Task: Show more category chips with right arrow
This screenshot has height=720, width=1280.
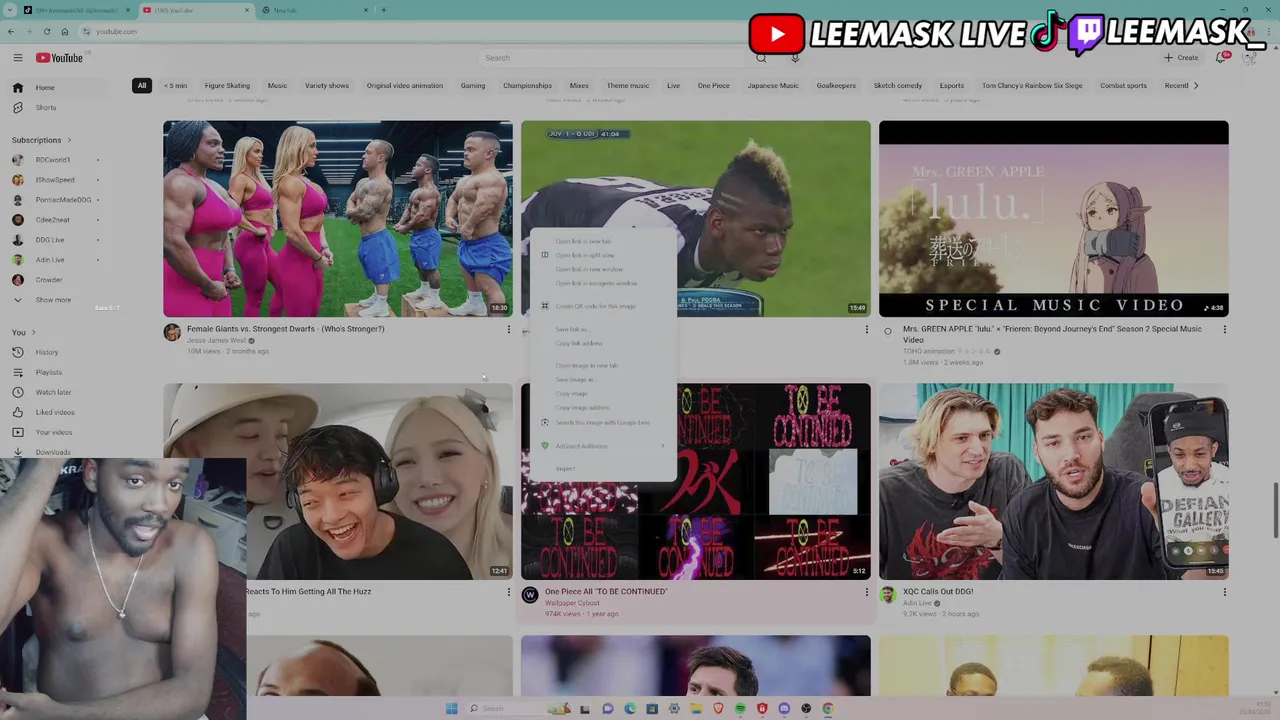Action: pyautogui.click(x=1196, y=85)
